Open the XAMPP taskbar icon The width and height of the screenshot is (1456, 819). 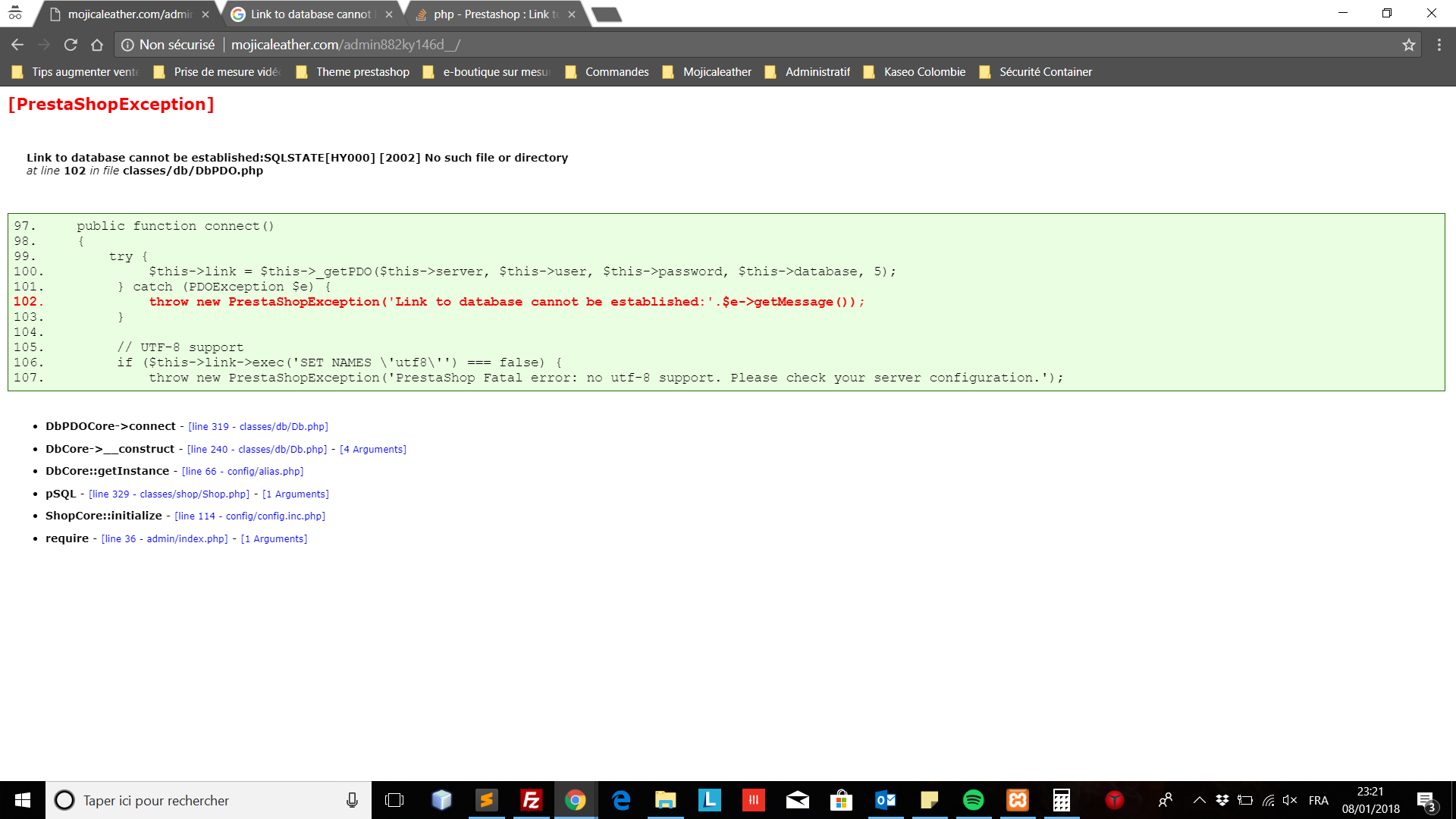(1018, 800)
